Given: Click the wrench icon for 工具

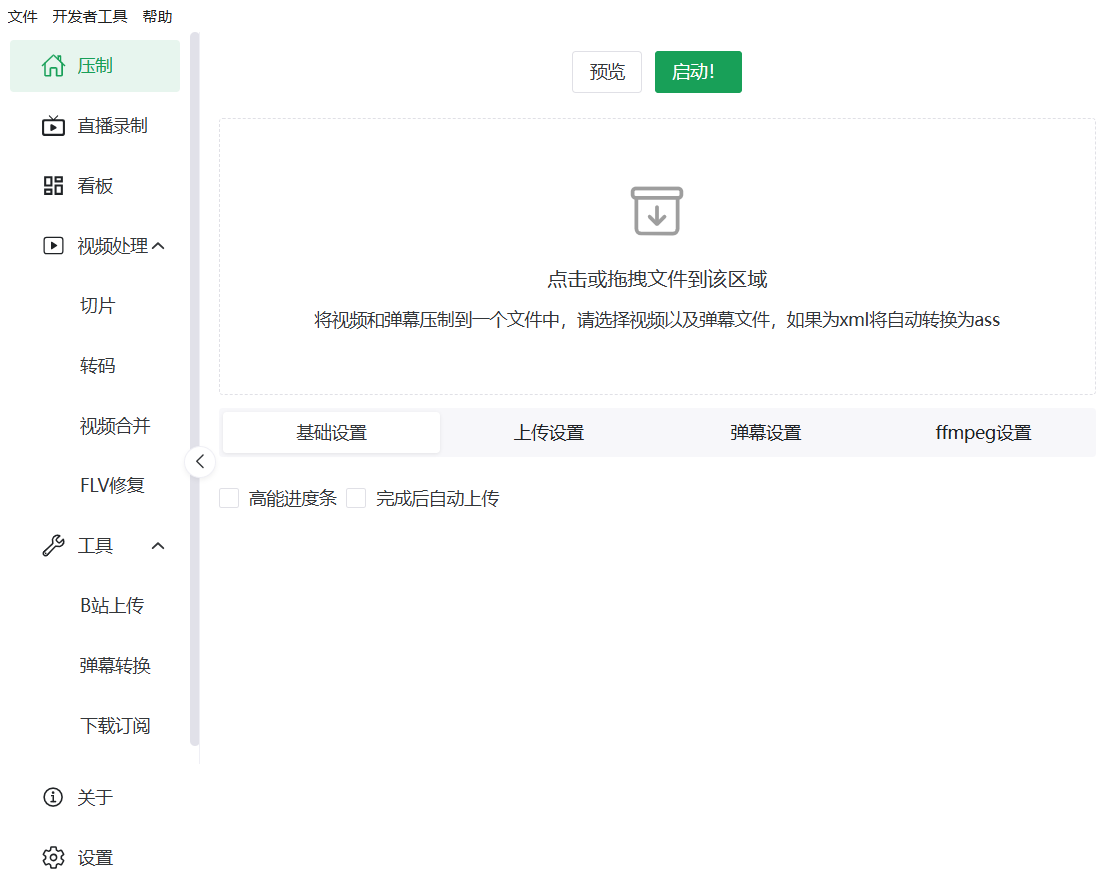Looking at the screenshot, I should pos(53,545).
